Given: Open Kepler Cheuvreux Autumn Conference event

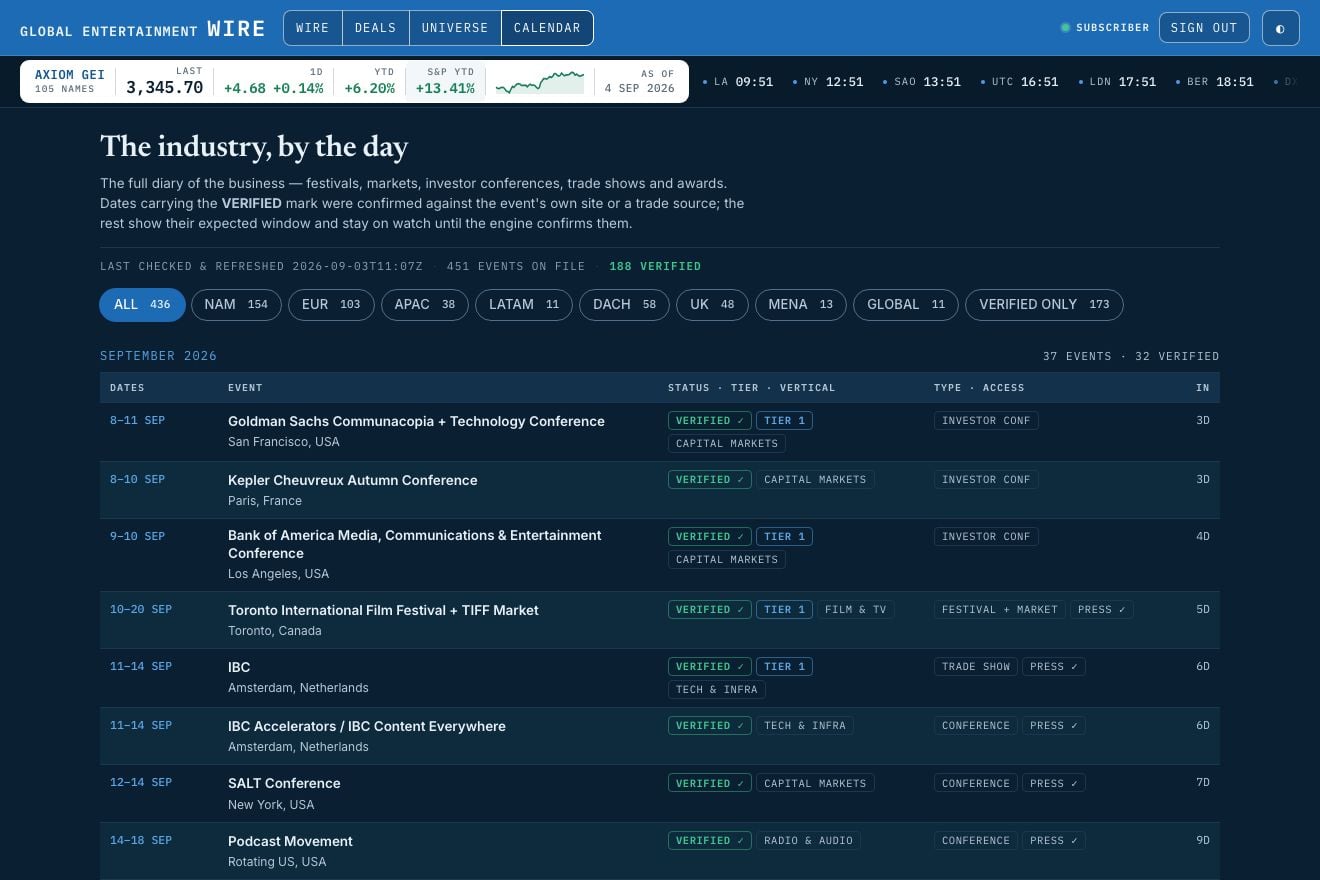Looking at the screenshot, I should point(353,480).
